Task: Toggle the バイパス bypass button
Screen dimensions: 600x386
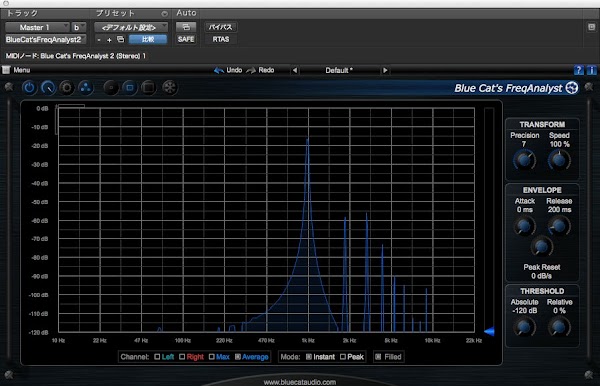Action: click(220, 27)
